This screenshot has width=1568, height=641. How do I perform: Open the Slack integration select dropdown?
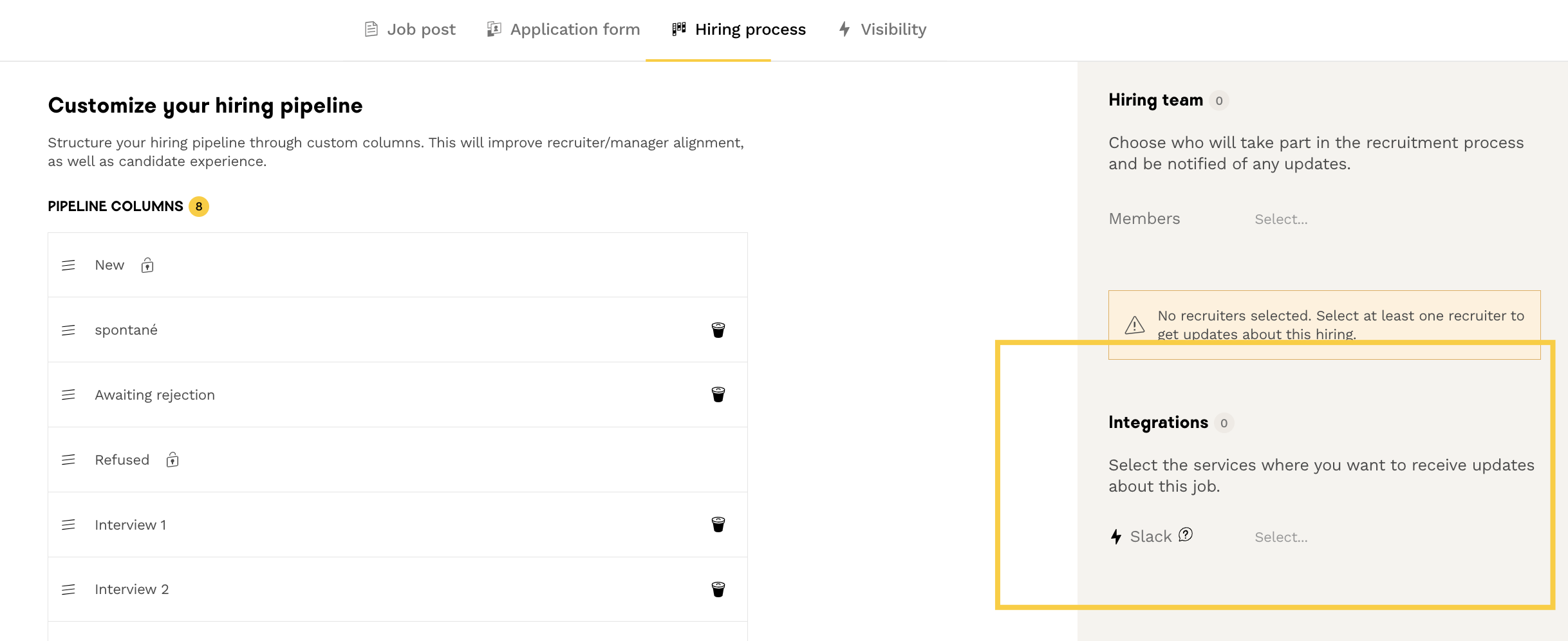click(x=1281, y=537)
